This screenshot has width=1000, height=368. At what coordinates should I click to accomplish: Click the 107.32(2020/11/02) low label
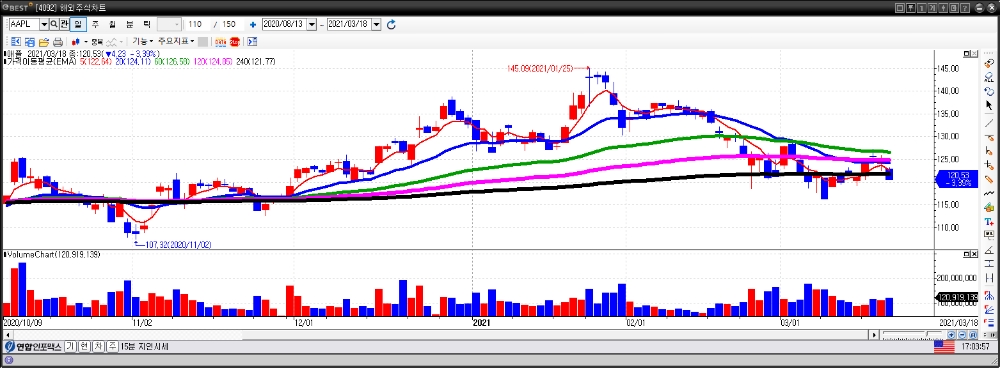tap(179, 244)
